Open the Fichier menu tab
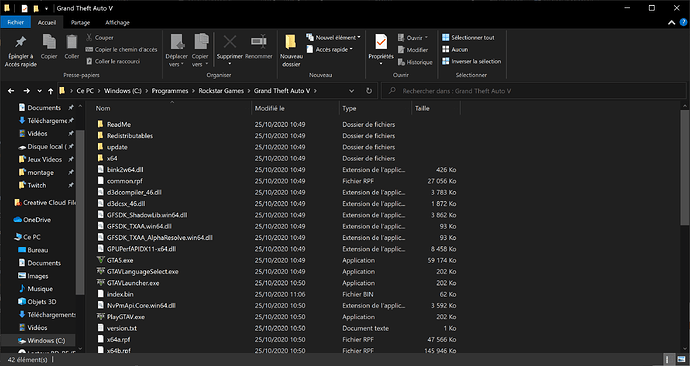This screenshot has width=690, height=366. click(15, 22)
